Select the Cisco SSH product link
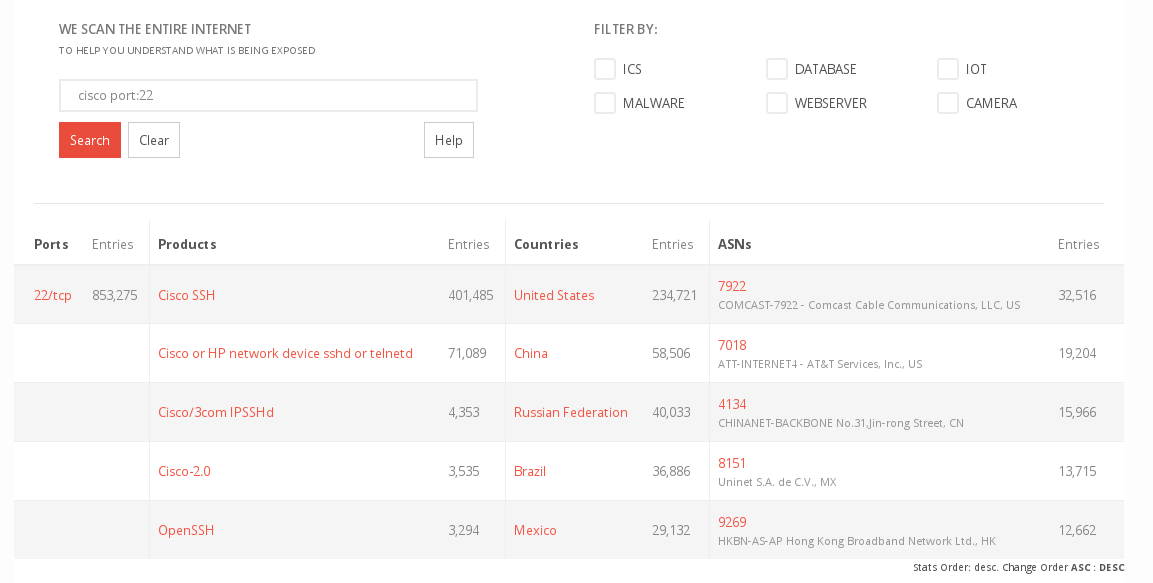The height and width of the screenshot is (583, 1153). pyautogui.click(x=187, y=295)
